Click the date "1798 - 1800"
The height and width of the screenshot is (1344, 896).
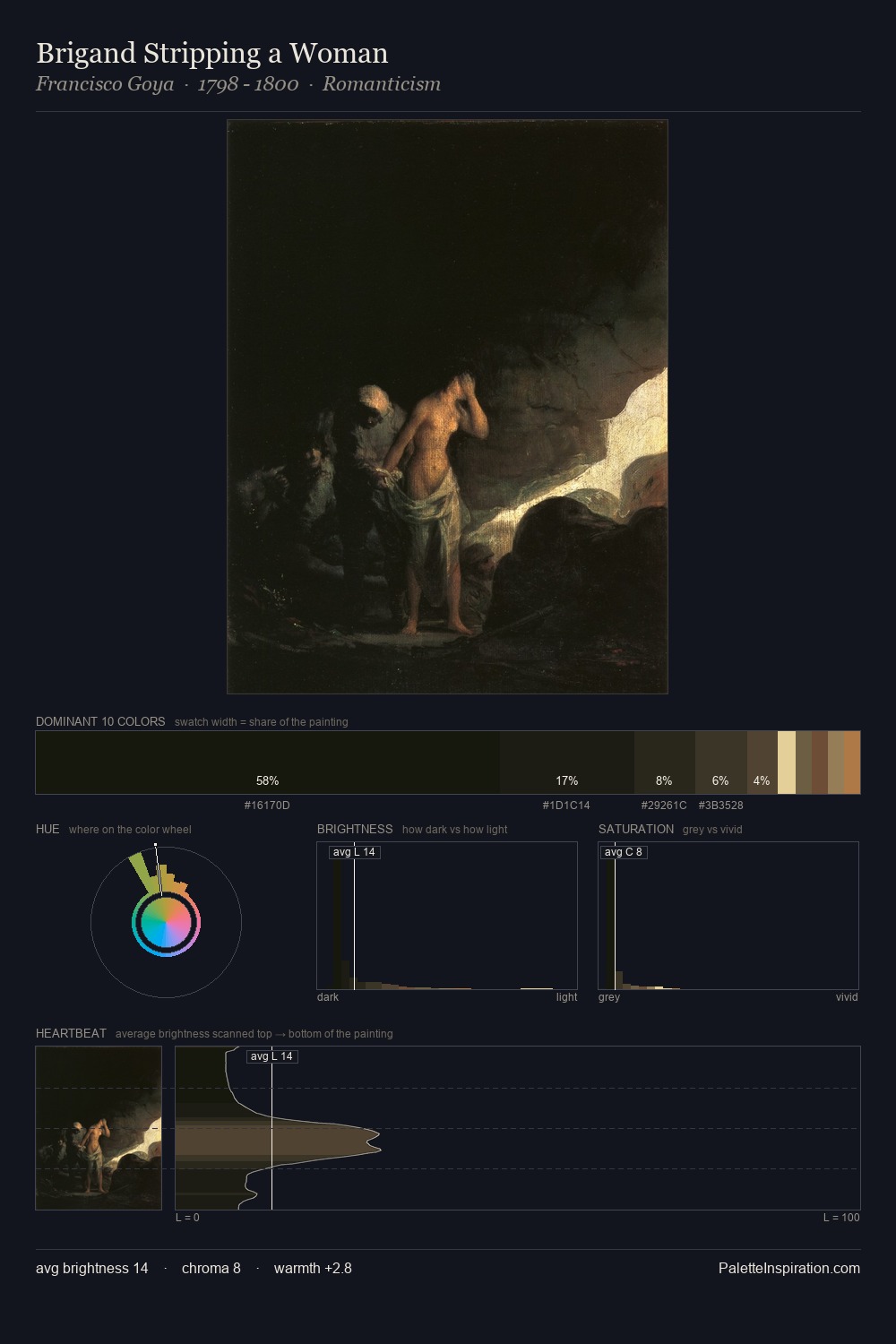tap(248, 84)
